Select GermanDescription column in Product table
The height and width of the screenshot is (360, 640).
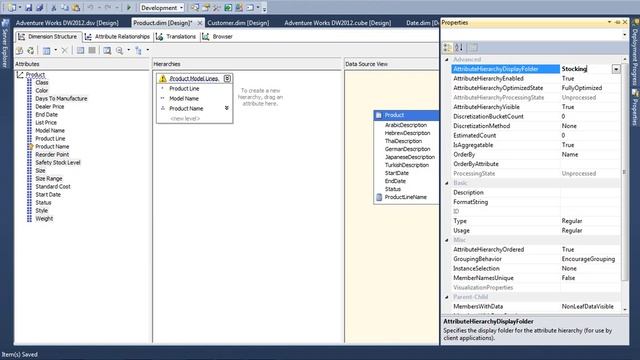407,149
